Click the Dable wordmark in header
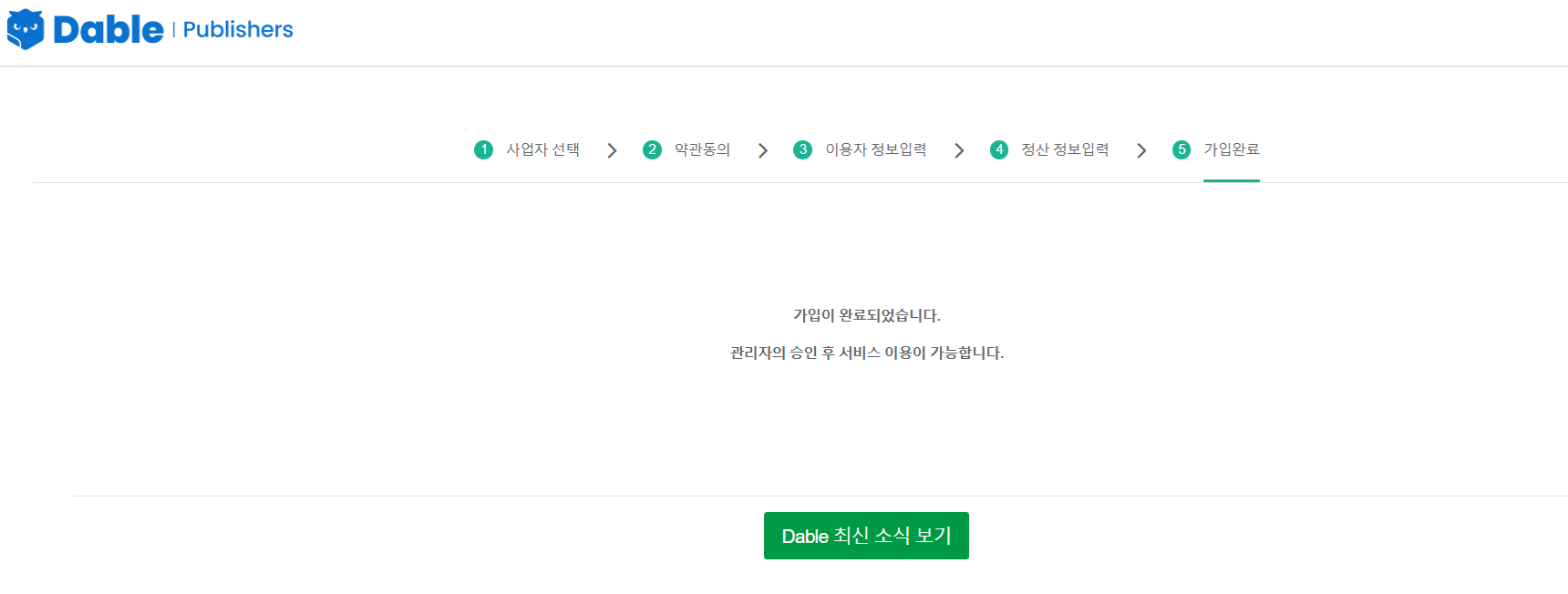This screenshot has width=1568, height=594. [x=108, y=30]
